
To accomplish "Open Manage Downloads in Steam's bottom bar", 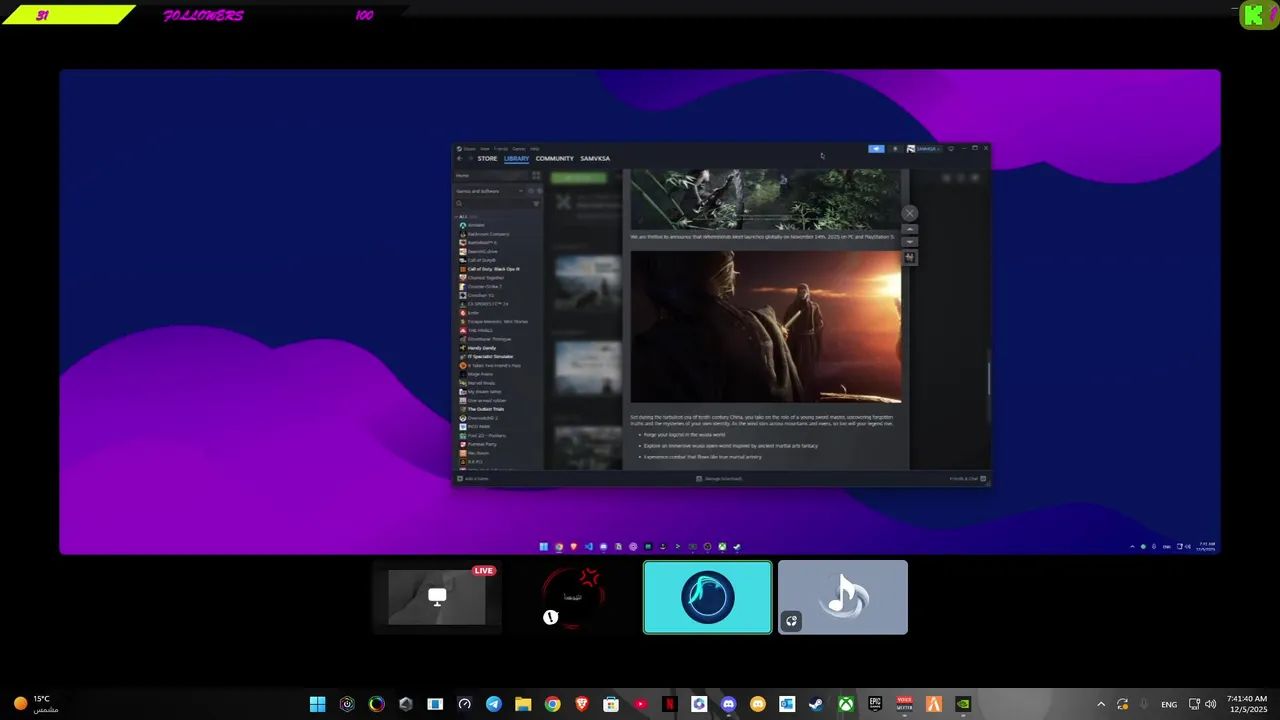I will pos(720,479).
